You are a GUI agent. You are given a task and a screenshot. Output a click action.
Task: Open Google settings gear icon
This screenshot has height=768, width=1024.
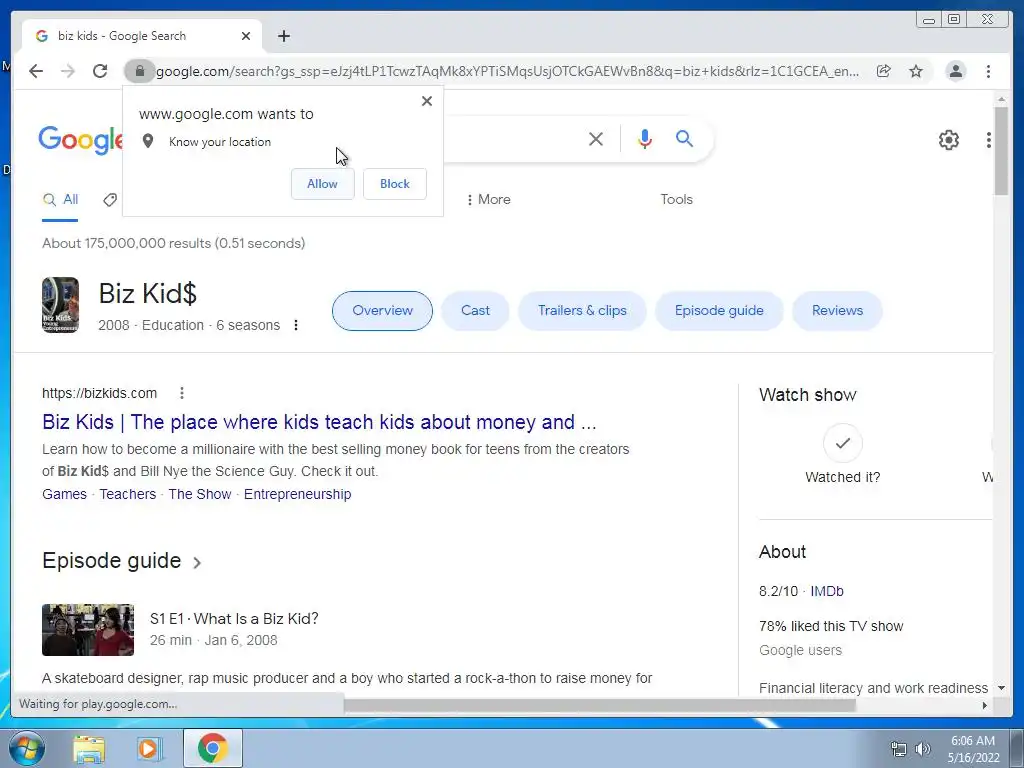[x=948, y=140]
